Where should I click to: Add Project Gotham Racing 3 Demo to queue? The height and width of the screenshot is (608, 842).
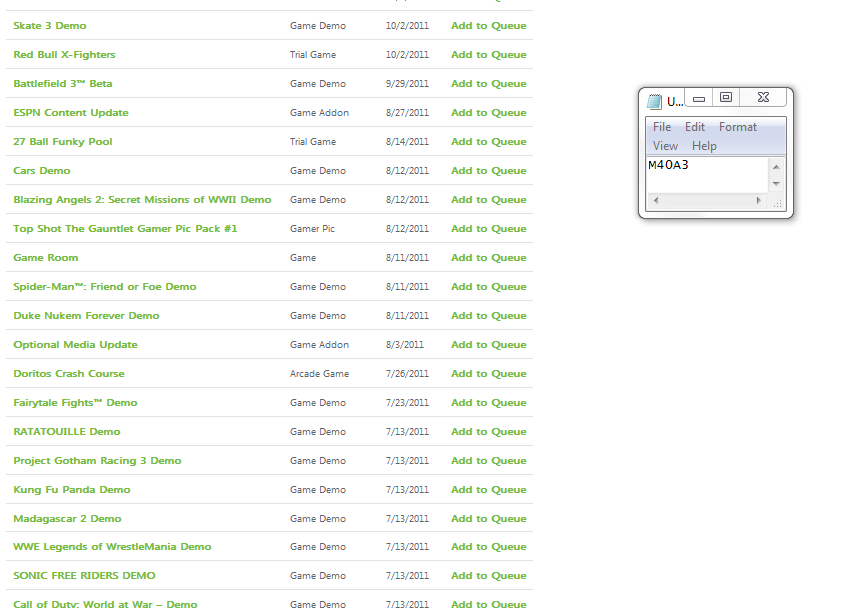tap(489, 461)
